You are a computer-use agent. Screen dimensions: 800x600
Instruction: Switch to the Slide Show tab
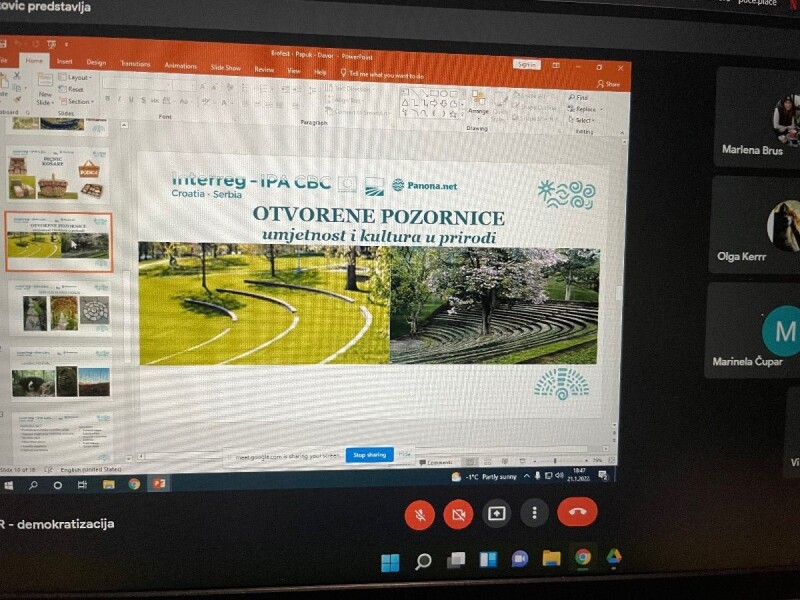[x=225, y=67]
